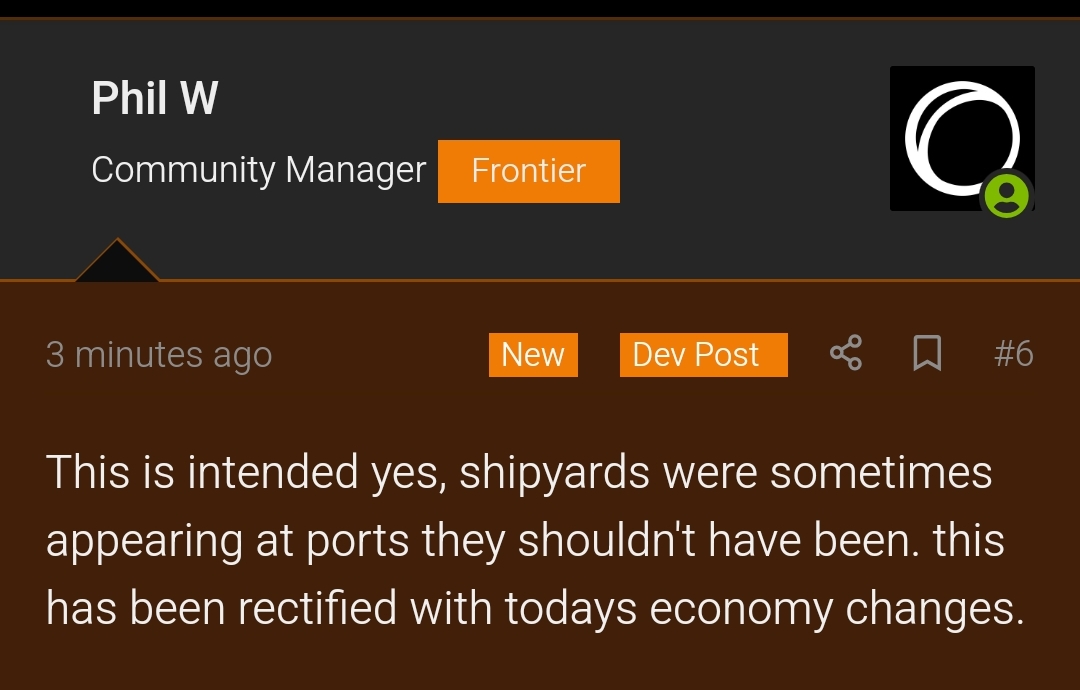Click the post message body text

(x=536, y=540)
